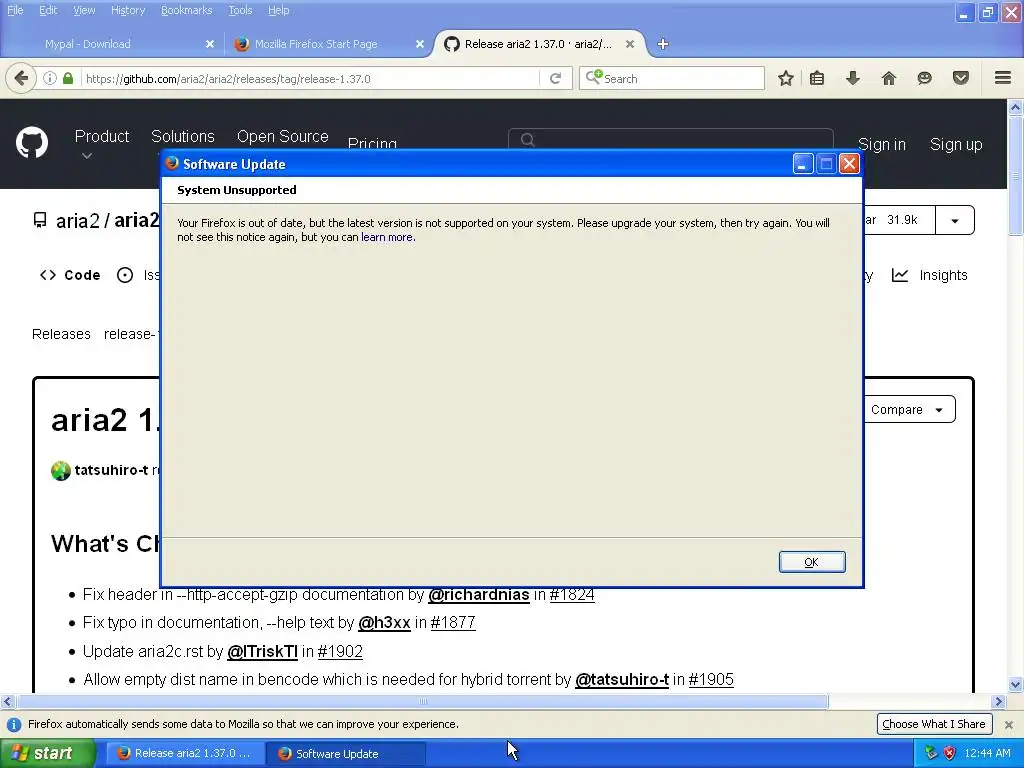
Task: Open the site information icon in the URL bar
Action: pyautogui.click(x=50, y=78)
